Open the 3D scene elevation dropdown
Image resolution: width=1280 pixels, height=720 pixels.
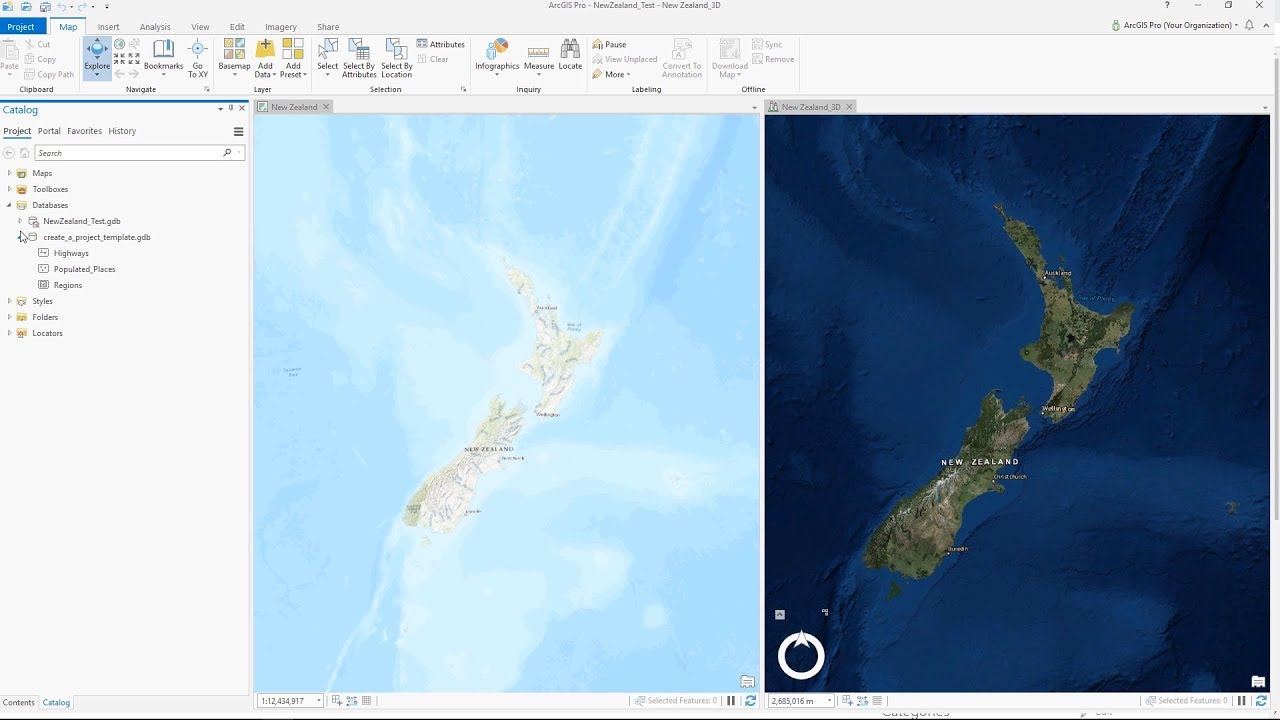[829, 701]
